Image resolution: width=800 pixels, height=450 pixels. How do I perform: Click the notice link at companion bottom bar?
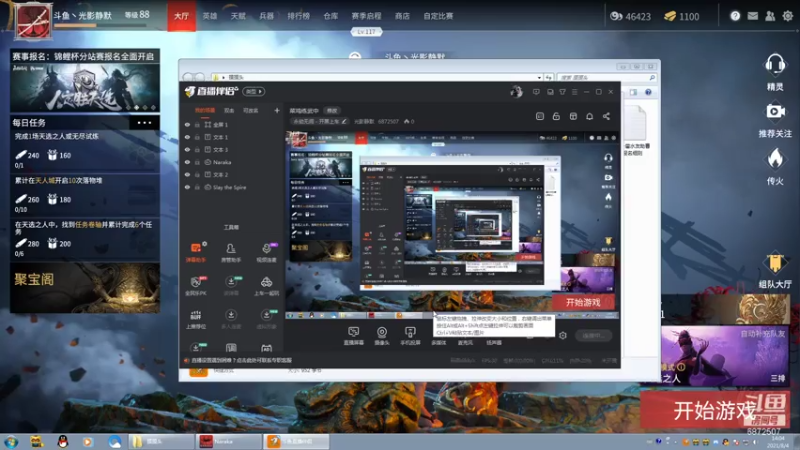coord(241,360)
